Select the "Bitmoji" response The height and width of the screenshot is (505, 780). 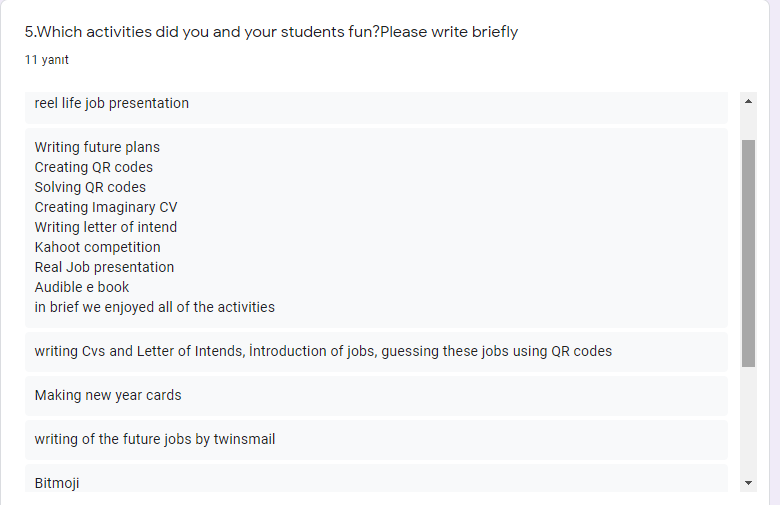[x=57, y=482]
